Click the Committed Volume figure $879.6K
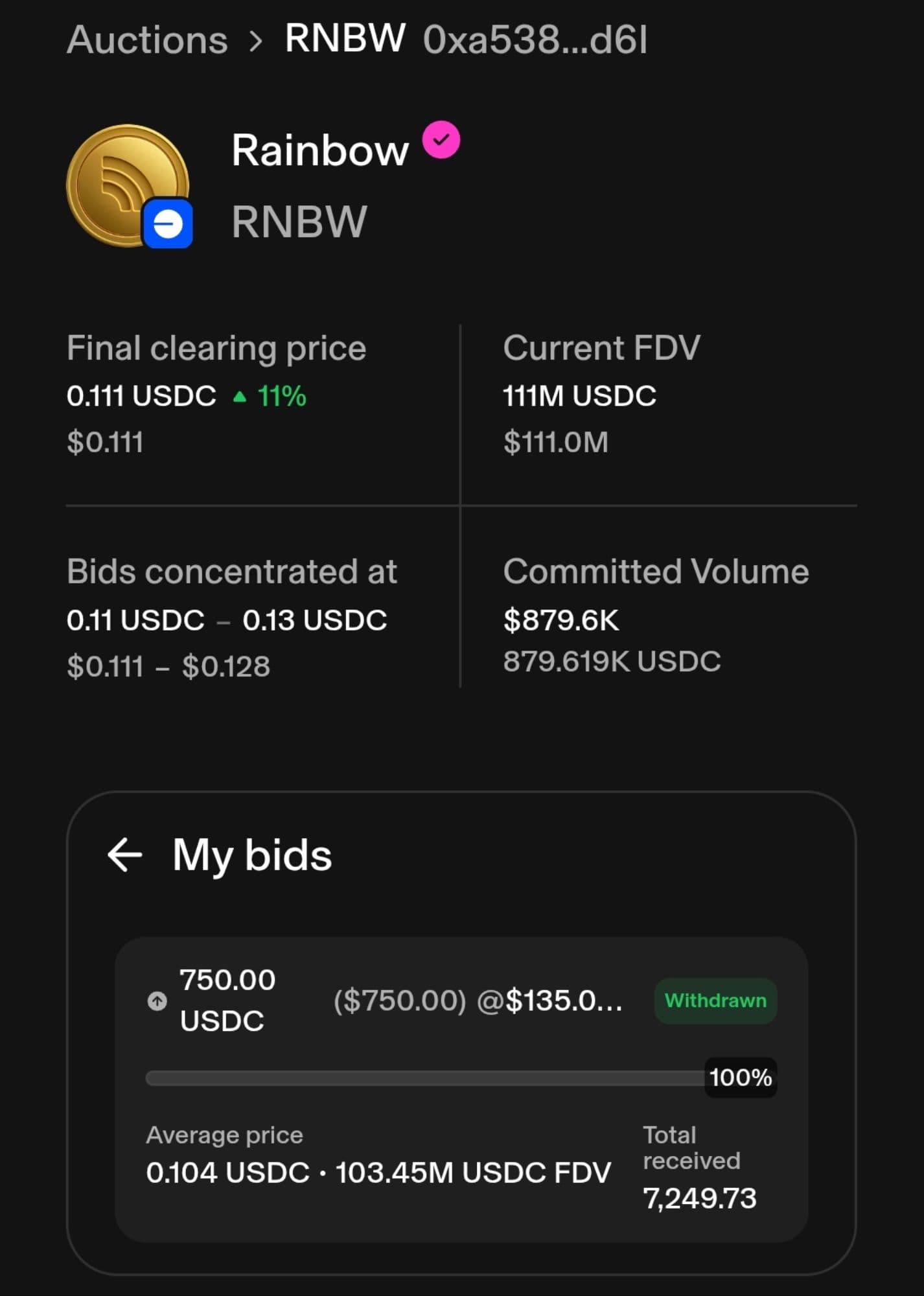 [560, 620]
